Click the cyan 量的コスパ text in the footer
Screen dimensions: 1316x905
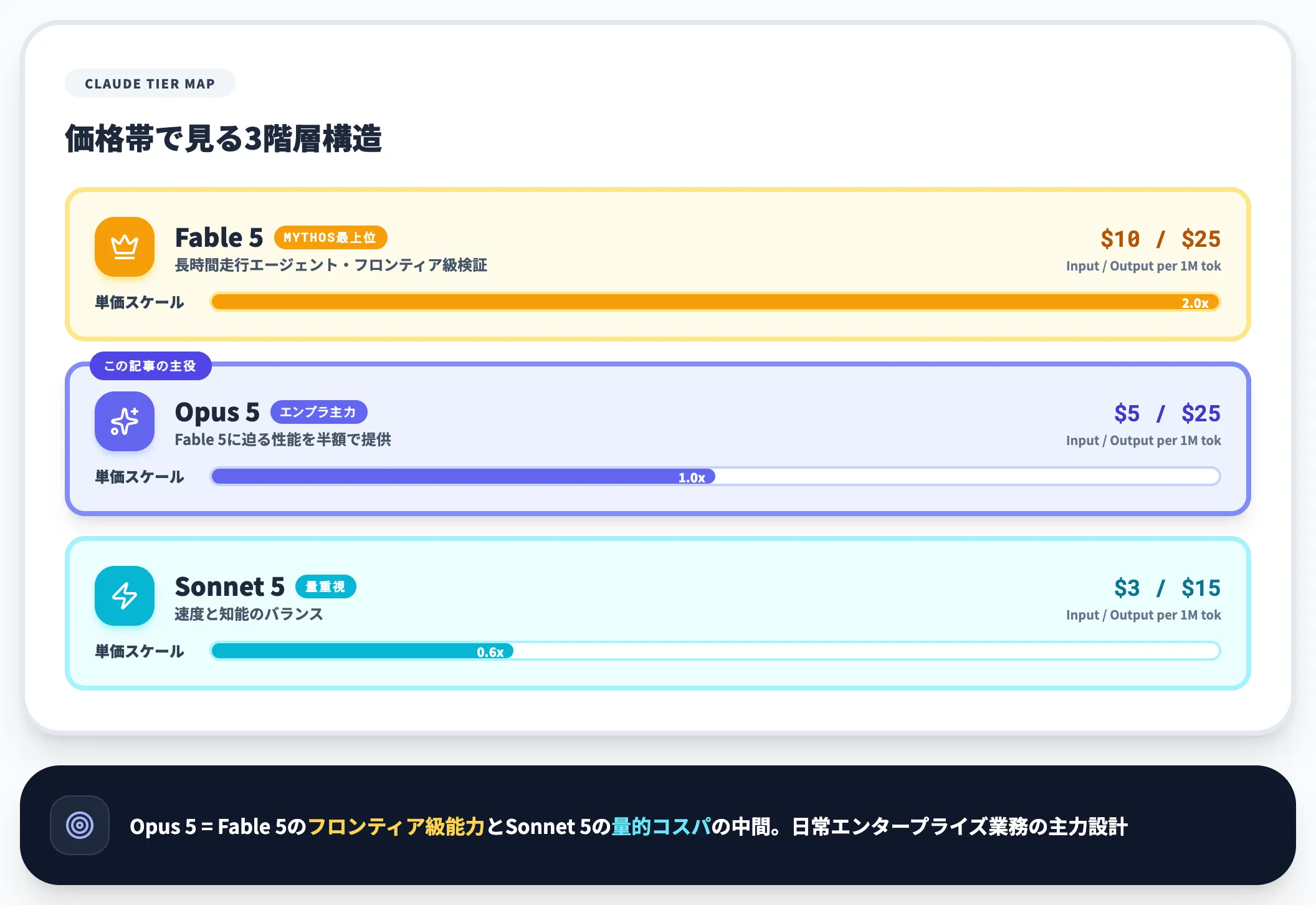pyautogui.click(x=661, y=826)
